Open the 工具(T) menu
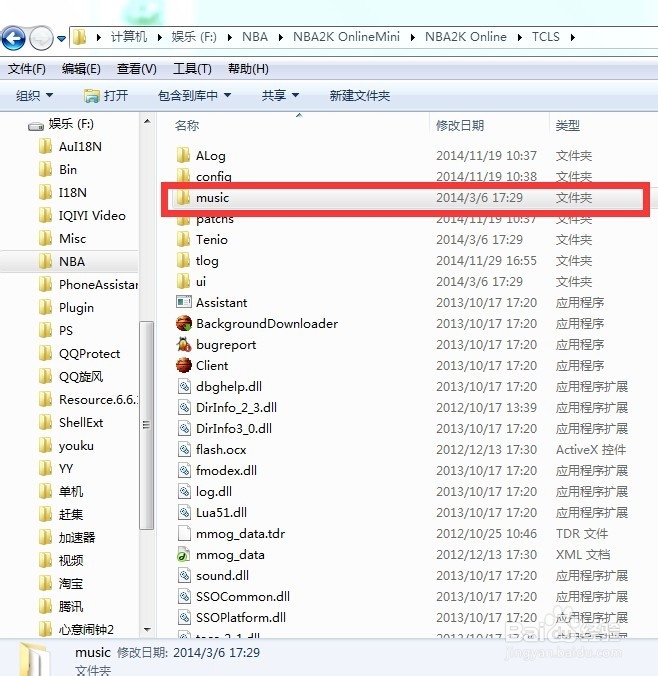The image size is (658, 676). (192, 69)
